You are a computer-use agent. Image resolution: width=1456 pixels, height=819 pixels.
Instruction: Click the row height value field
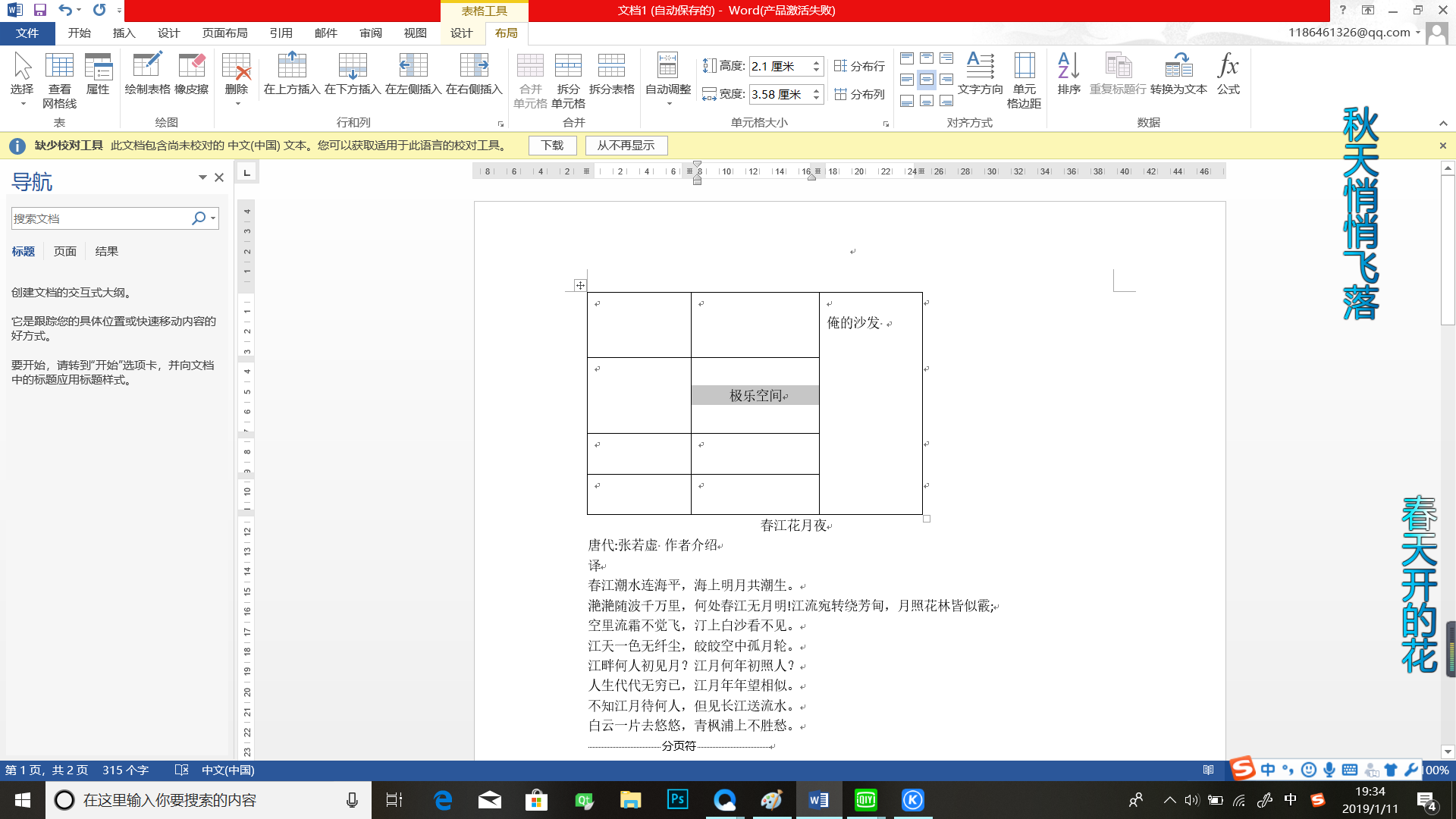[780, 66]
